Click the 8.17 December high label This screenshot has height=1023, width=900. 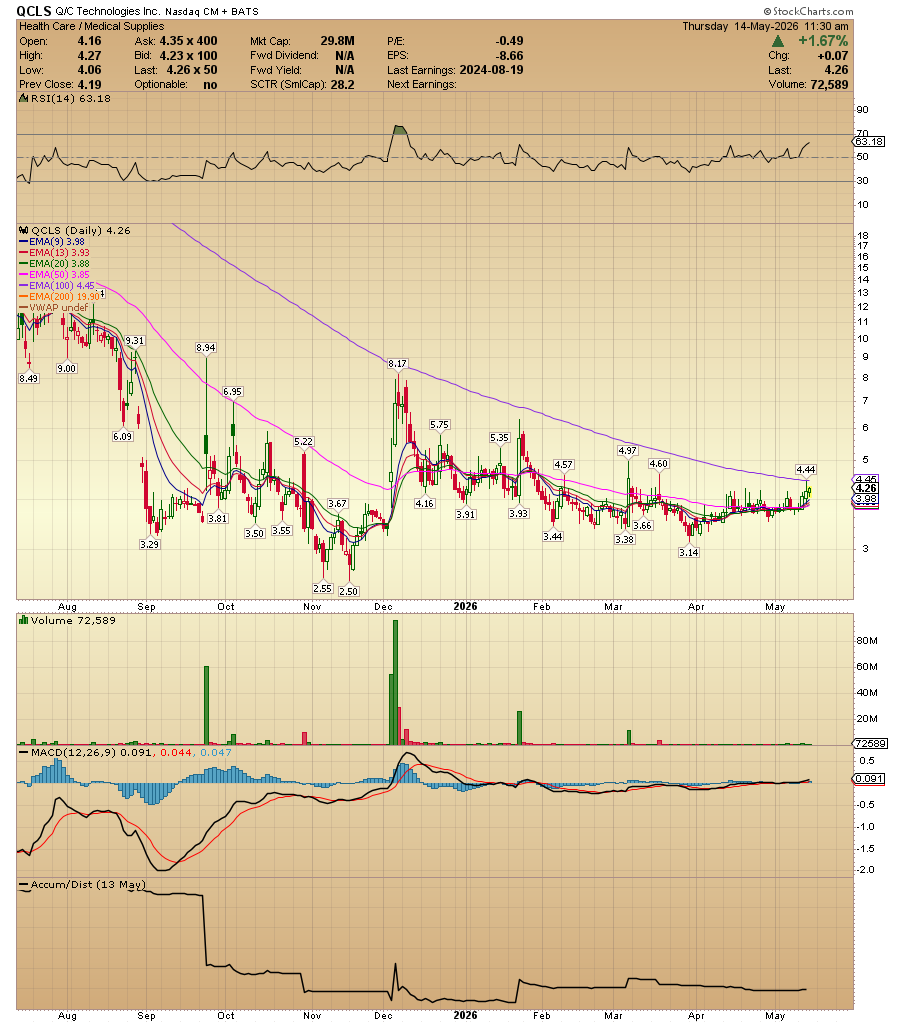(x=397, y=363)
